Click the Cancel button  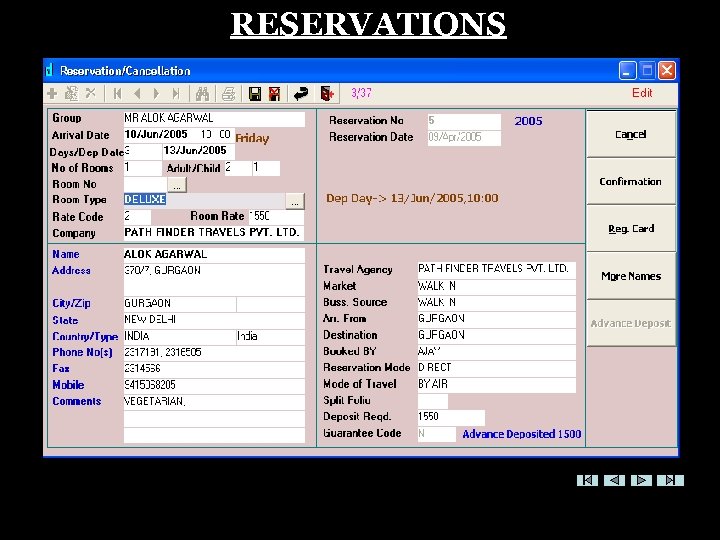tap(631, 134)
